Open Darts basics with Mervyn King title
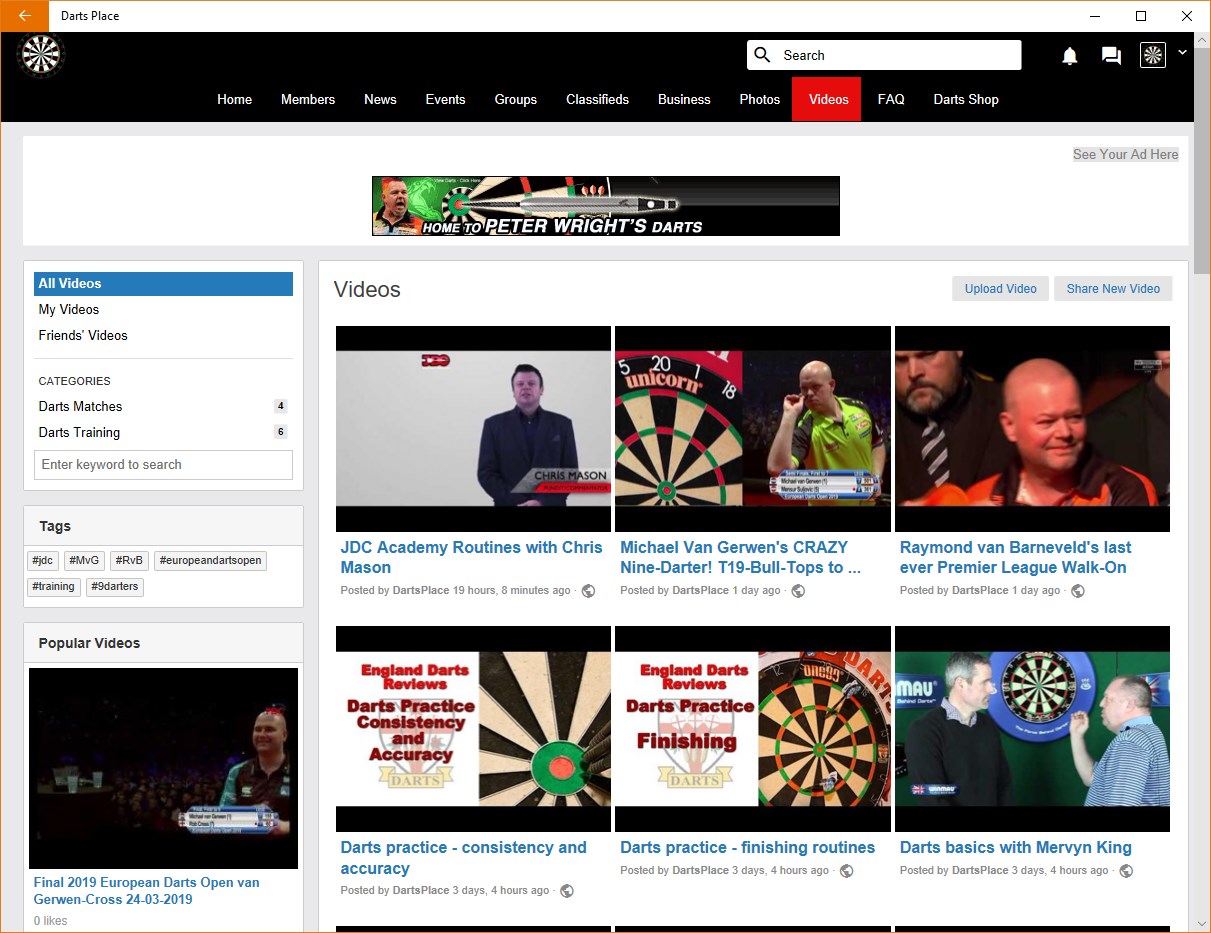 point(1015,848)
